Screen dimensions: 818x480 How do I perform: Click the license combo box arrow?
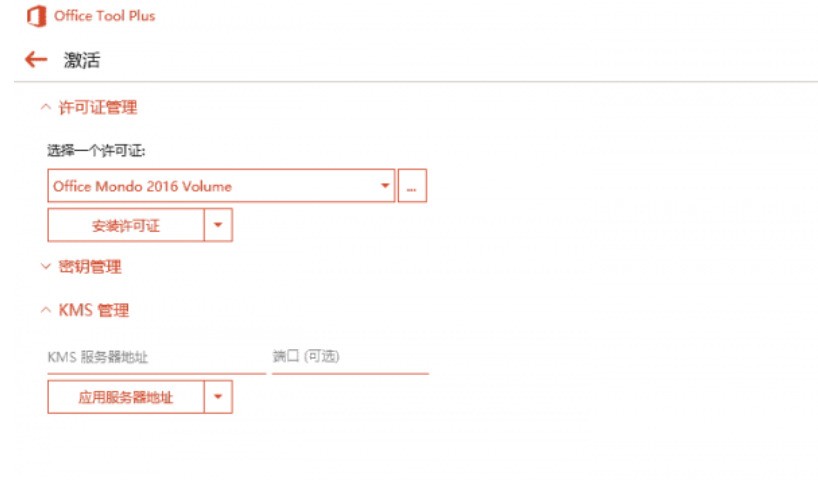pos(385,186)
